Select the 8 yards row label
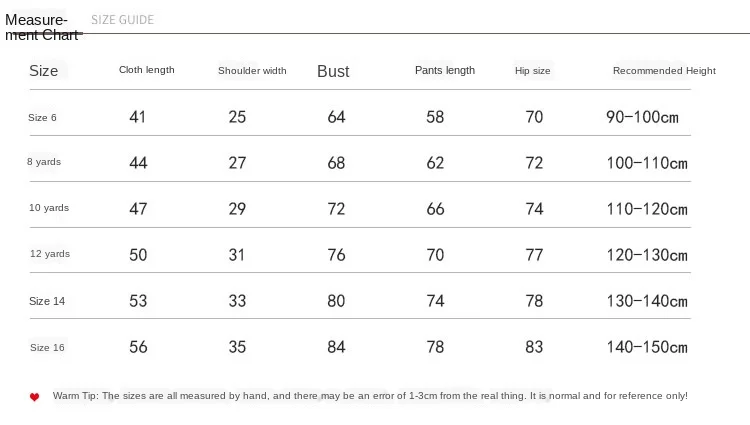750x425 pixels. click(44, 162)
